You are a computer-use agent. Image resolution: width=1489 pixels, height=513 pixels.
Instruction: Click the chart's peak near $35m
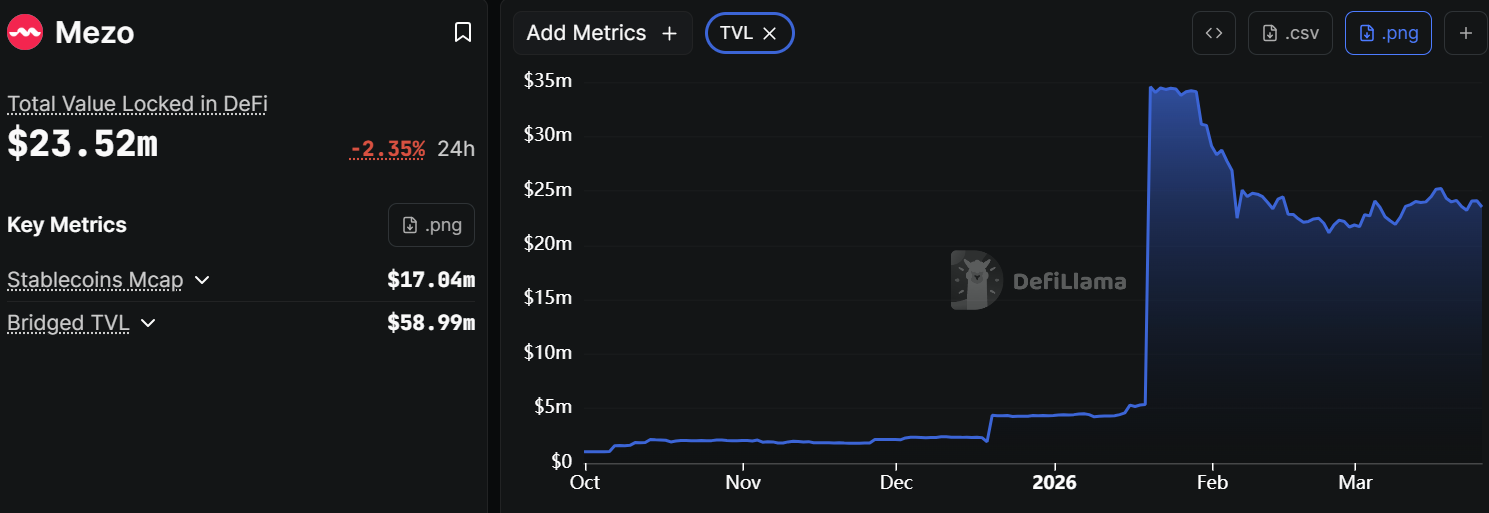pos(1153,89)
